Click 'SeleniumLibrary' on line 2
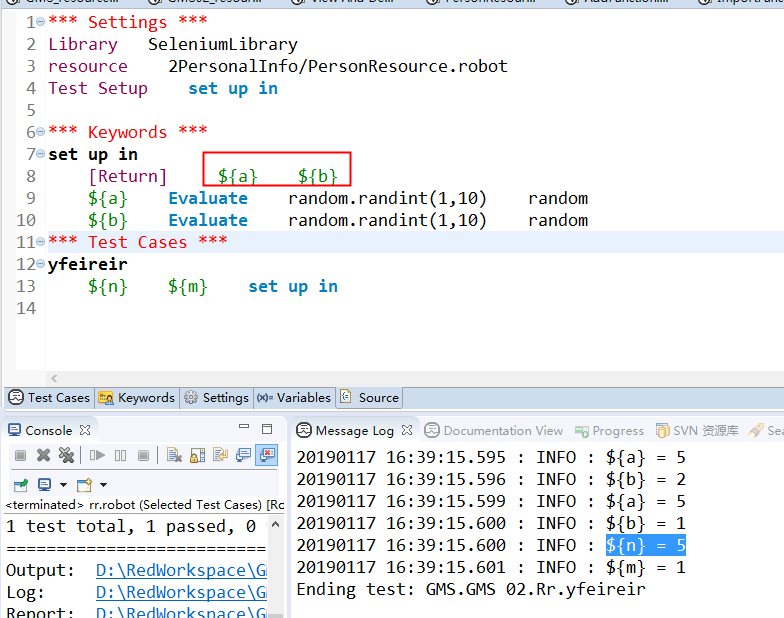 (222, 44)
